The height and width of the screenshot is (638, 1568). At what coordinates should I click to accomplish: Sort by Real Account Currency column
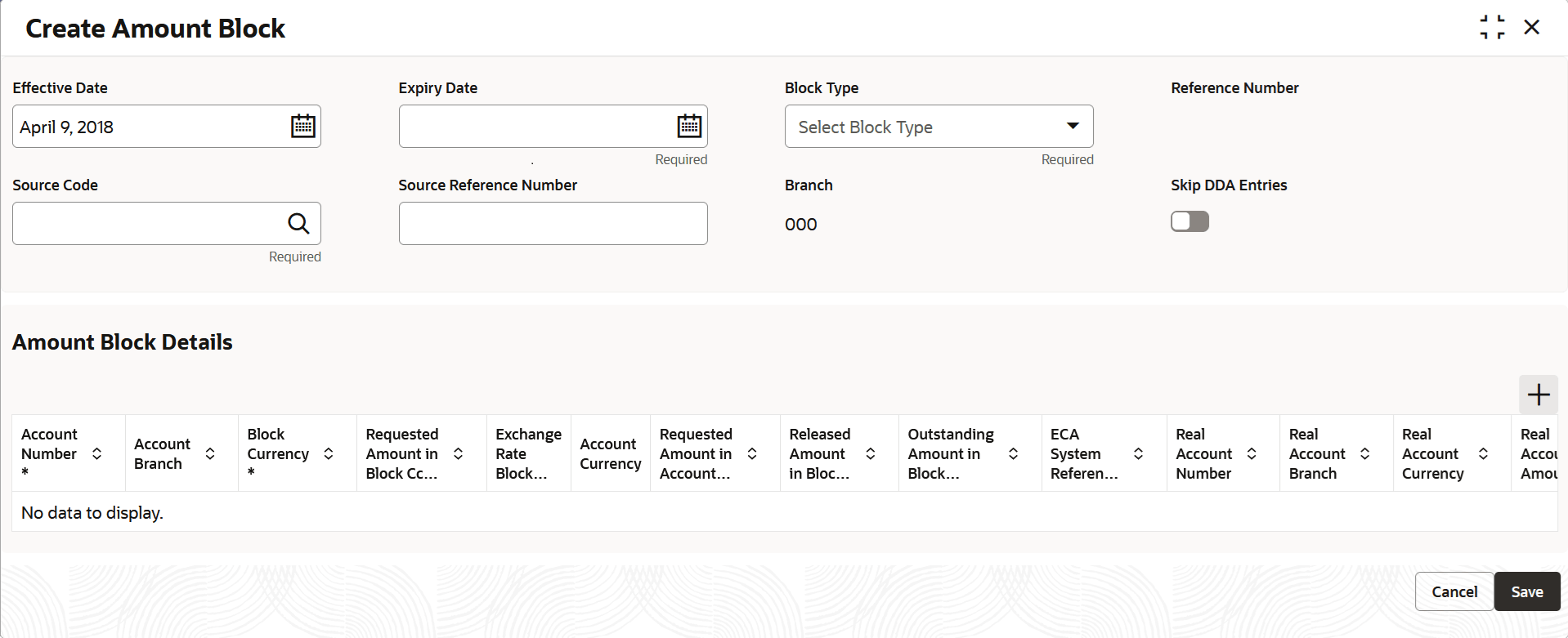pyautogui.click(x=1483, y=453)
